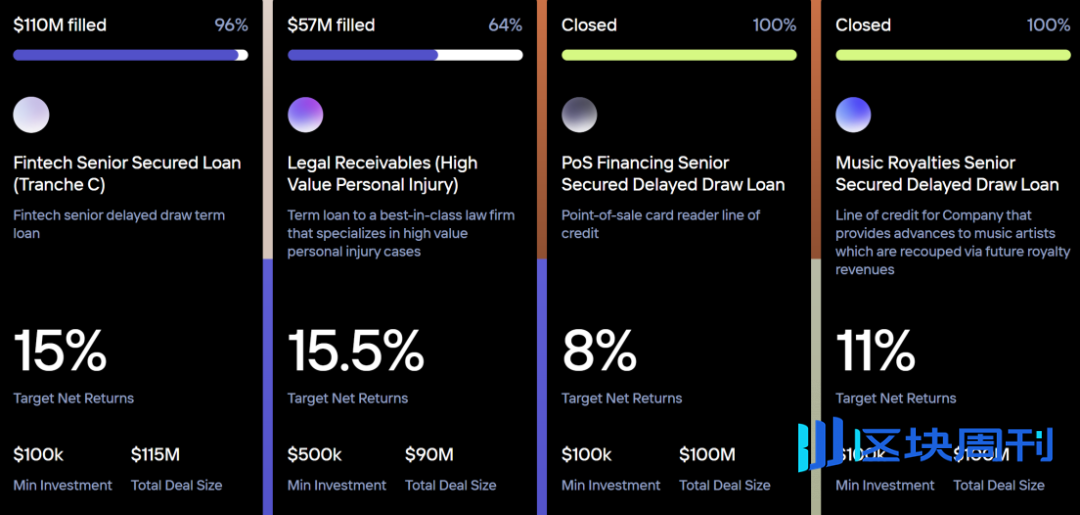Open Legal Receivables (High Value Personal Injury) title
This screenshot has width=1080, height=515.
click(382, 174)
